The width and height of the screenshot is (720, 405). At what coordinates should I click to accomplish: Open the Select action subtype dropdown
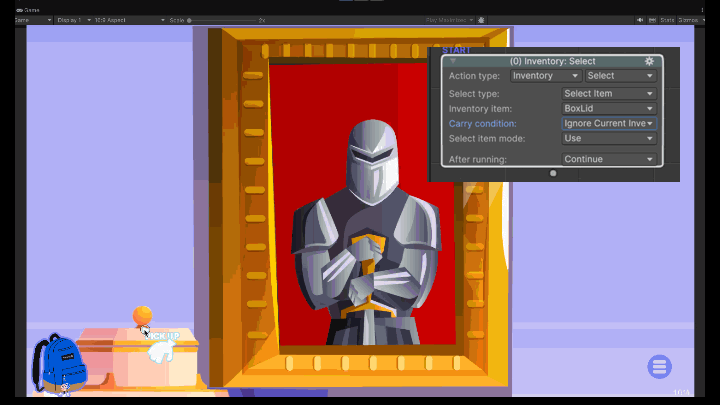click(621, 76)
